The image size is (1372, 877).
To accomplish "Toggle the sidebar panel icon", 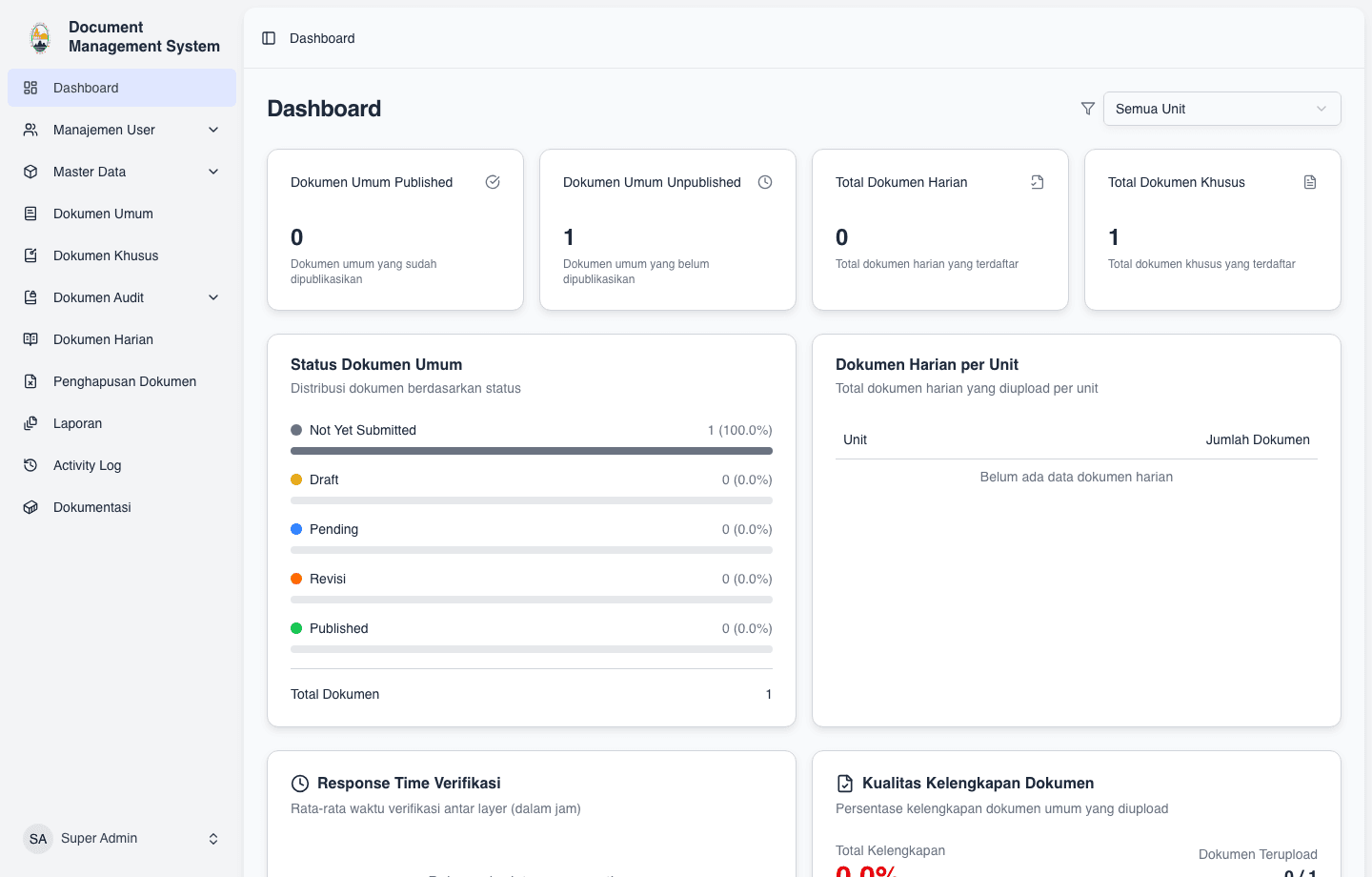I will [269, 38].
